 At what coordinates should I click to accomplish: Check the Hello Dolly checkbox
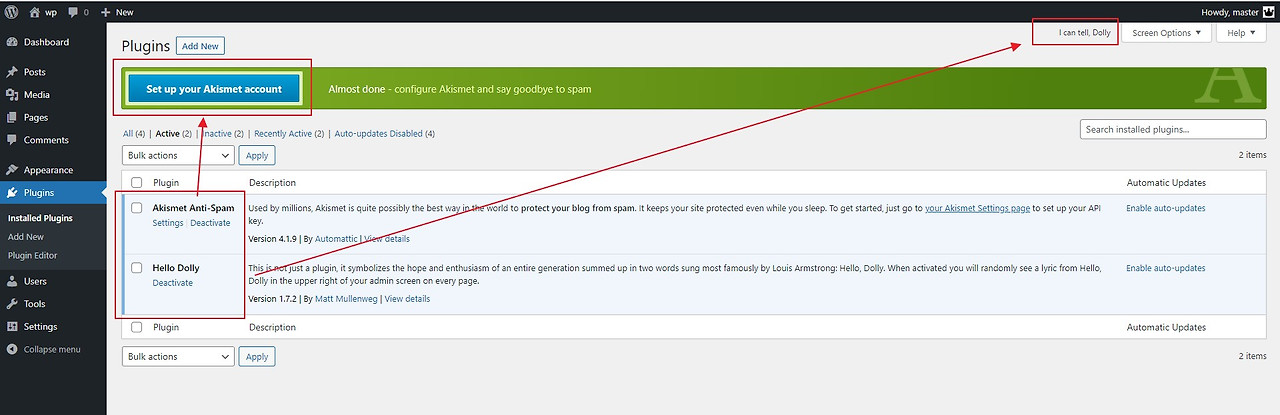point(137,268)
